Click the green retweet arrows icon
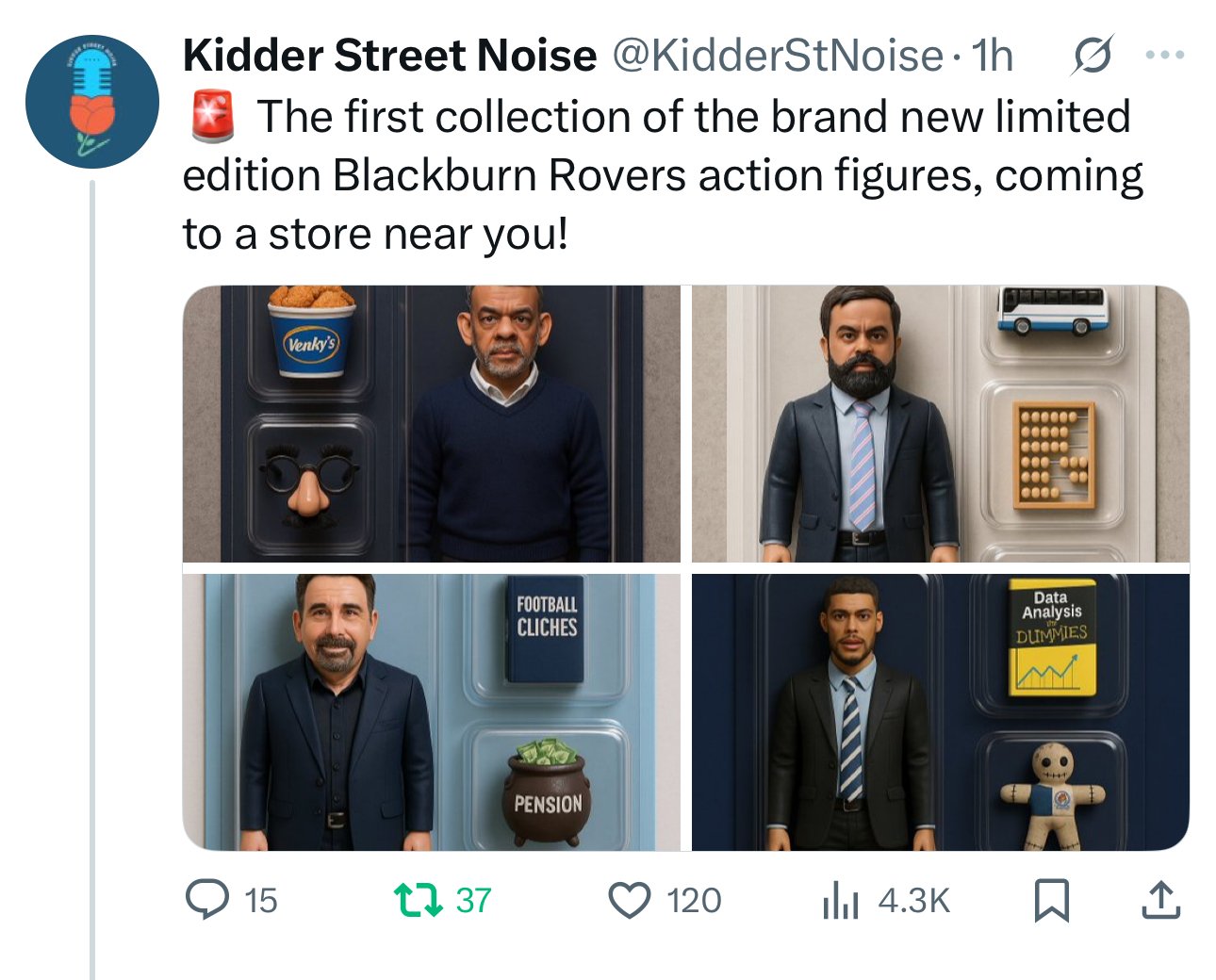Screen dimensions: 1216x980 tap(418, 899)
